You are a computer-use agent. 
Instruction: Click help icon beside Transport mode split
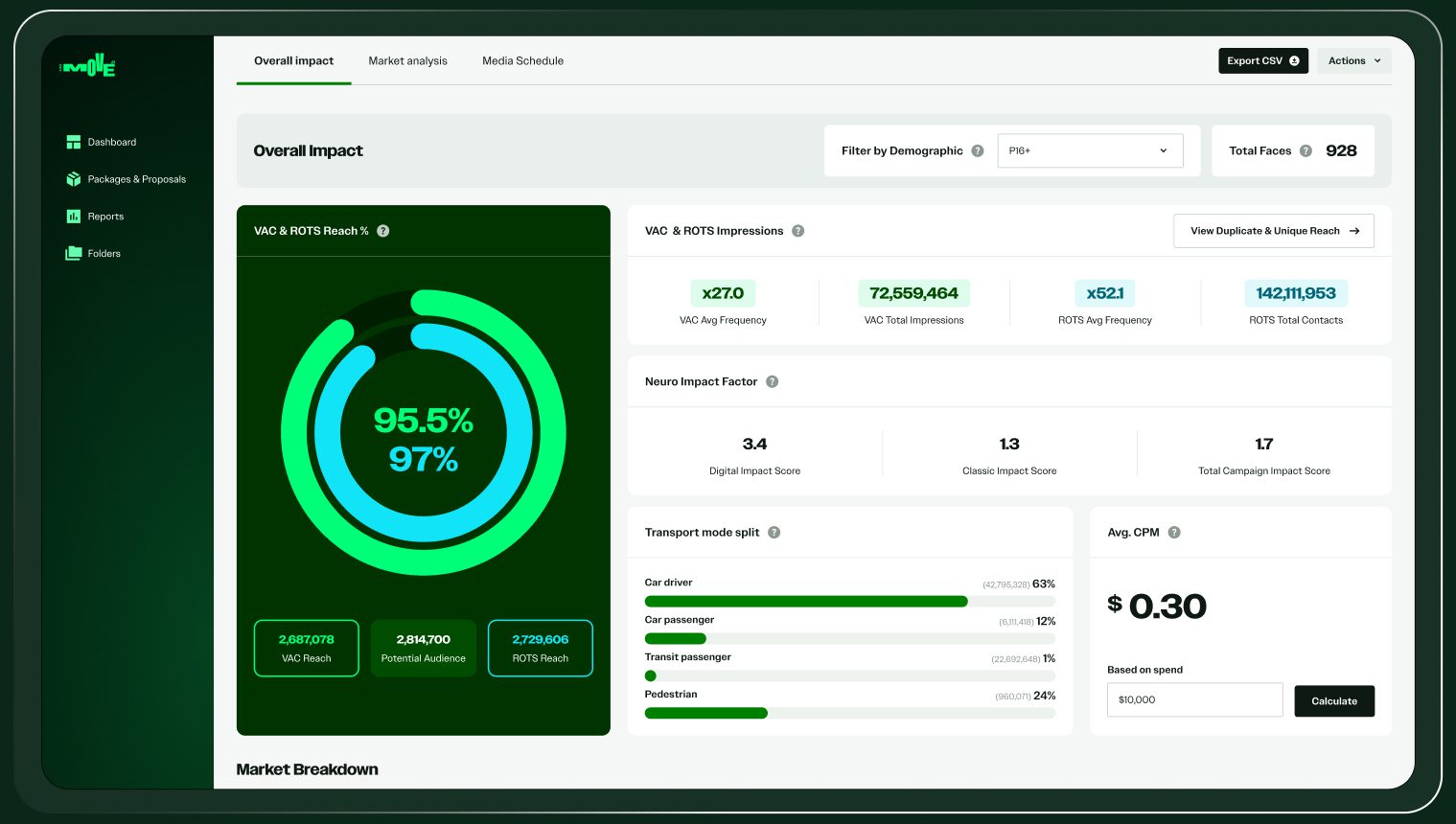coord(774,533)
